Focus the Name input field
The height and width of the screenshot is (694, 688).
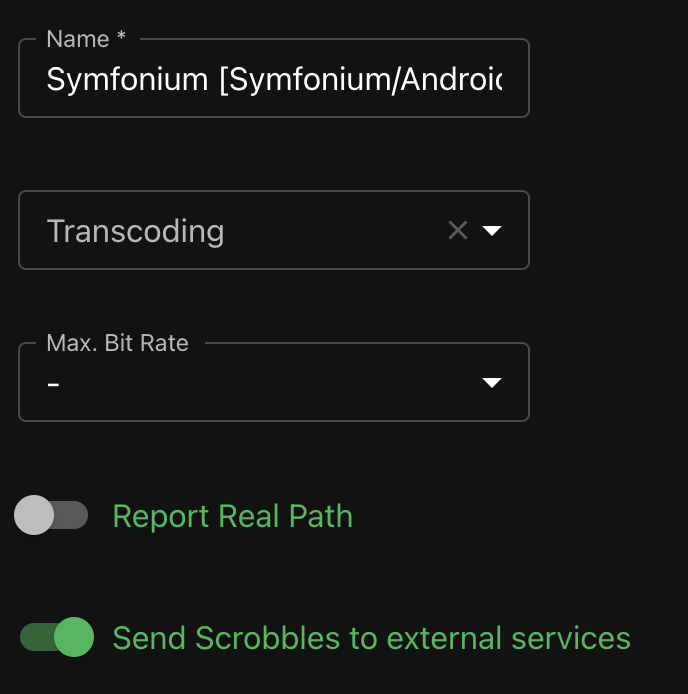[x=273, y=79]
